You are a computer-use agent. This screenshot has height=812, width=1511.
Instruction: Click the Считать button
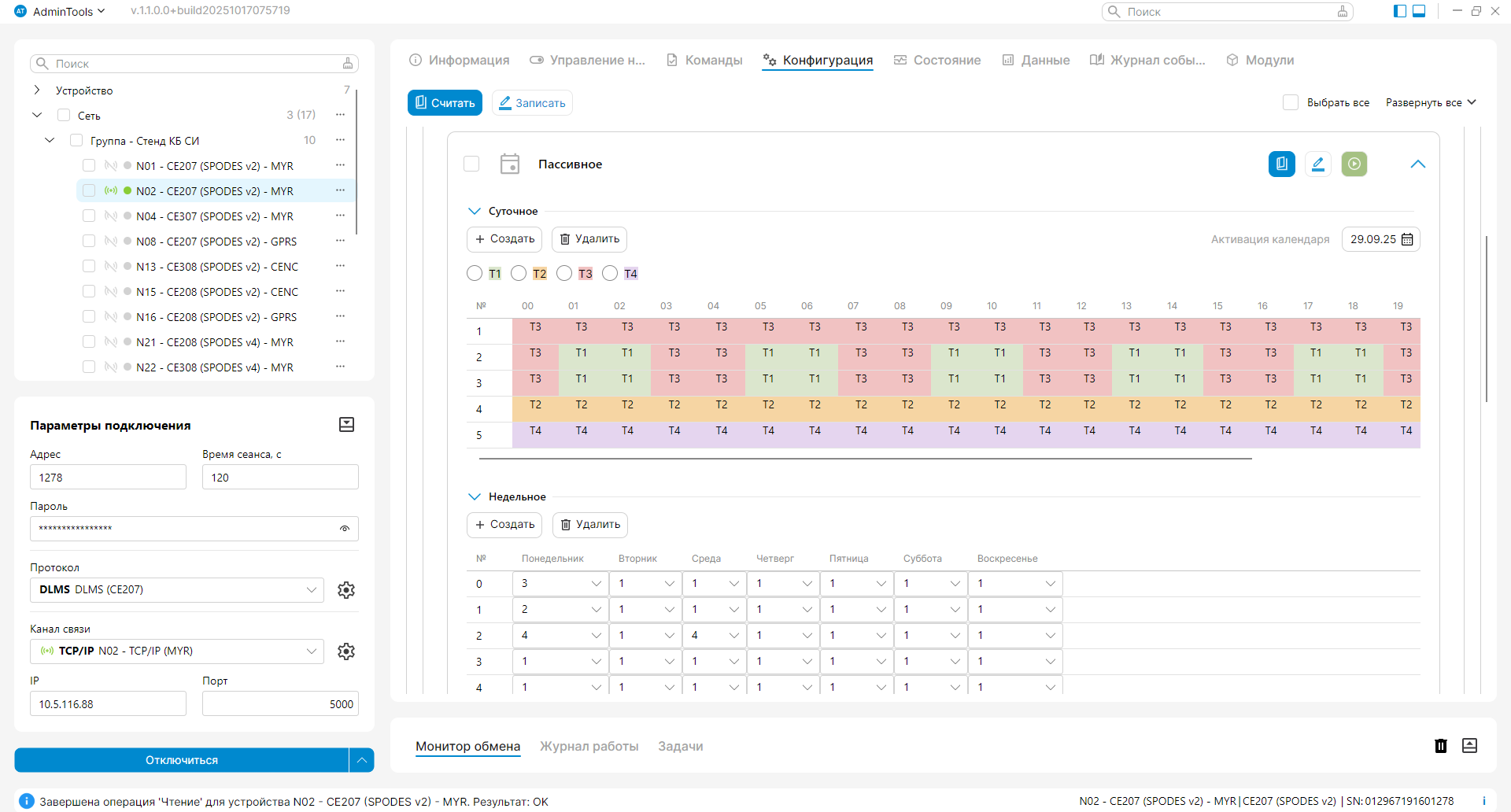(x=445, y=103)
